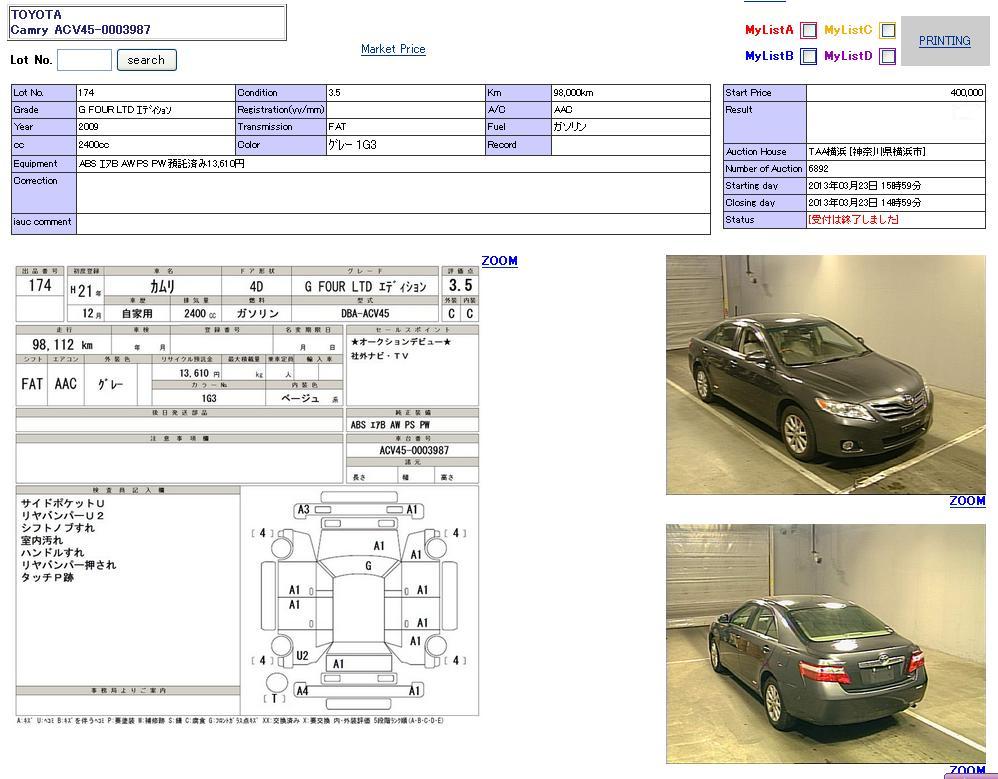Click the car damage diagram on the sheet

359,598
